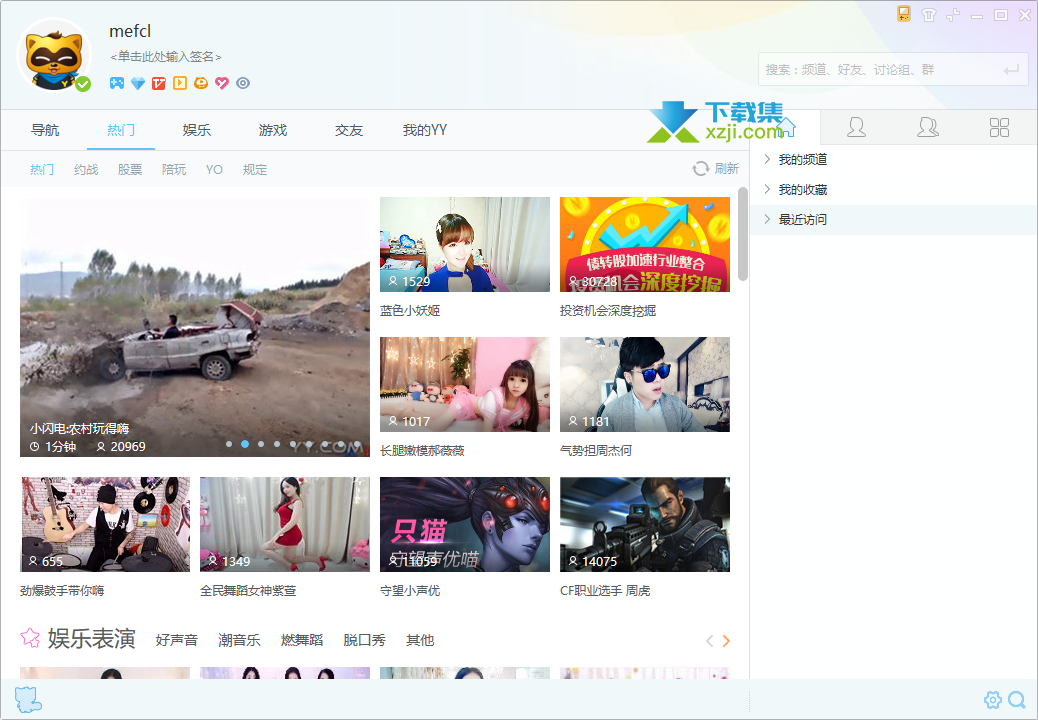Viewport: 1038px width, 720px height.
Task: Click the orange play-button icon
Action: (x=179, y=83)
